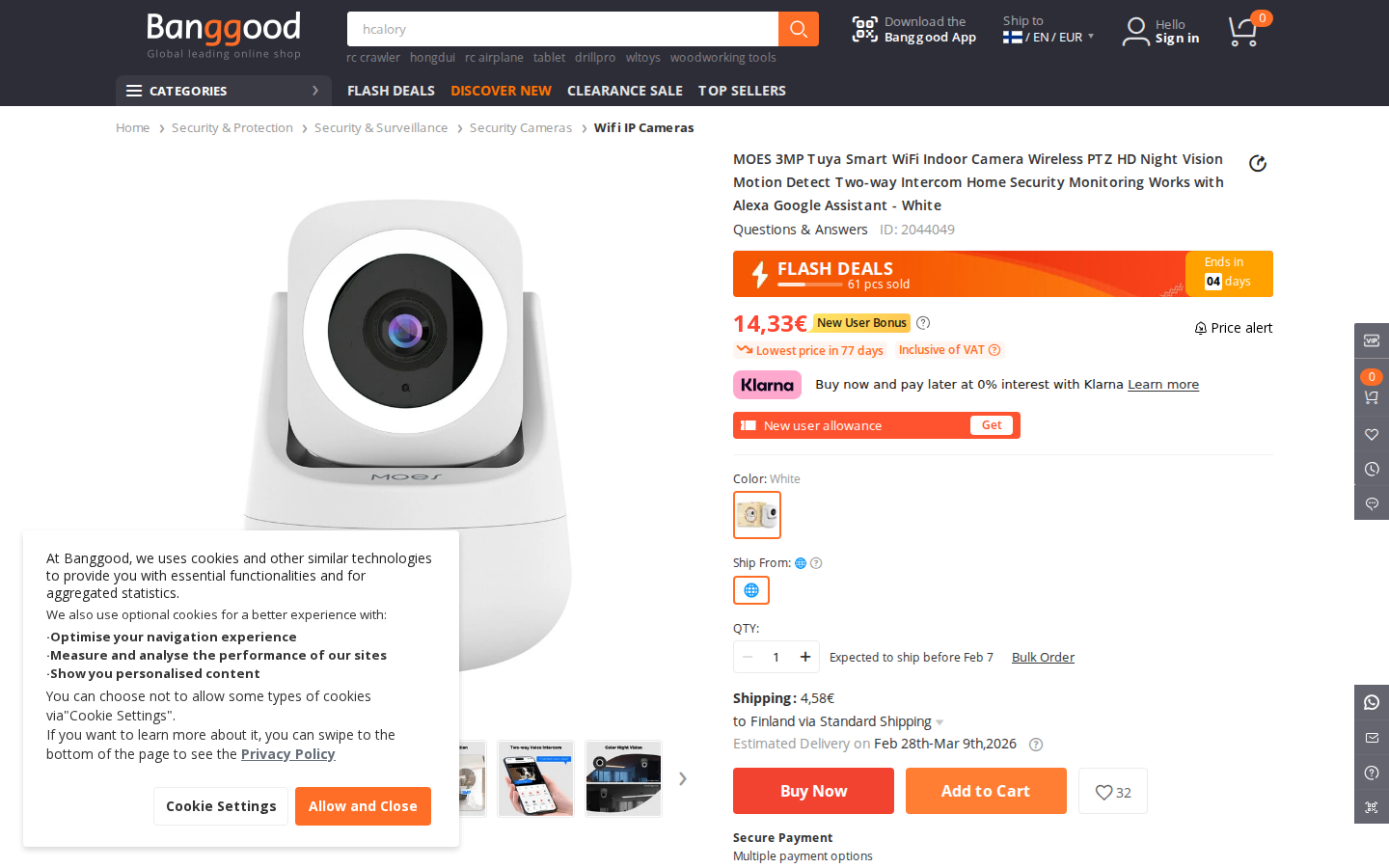Expand the Ship to country/currency dropdown
This screenshot has width=1389, height=868.
tap(1049, 37)
